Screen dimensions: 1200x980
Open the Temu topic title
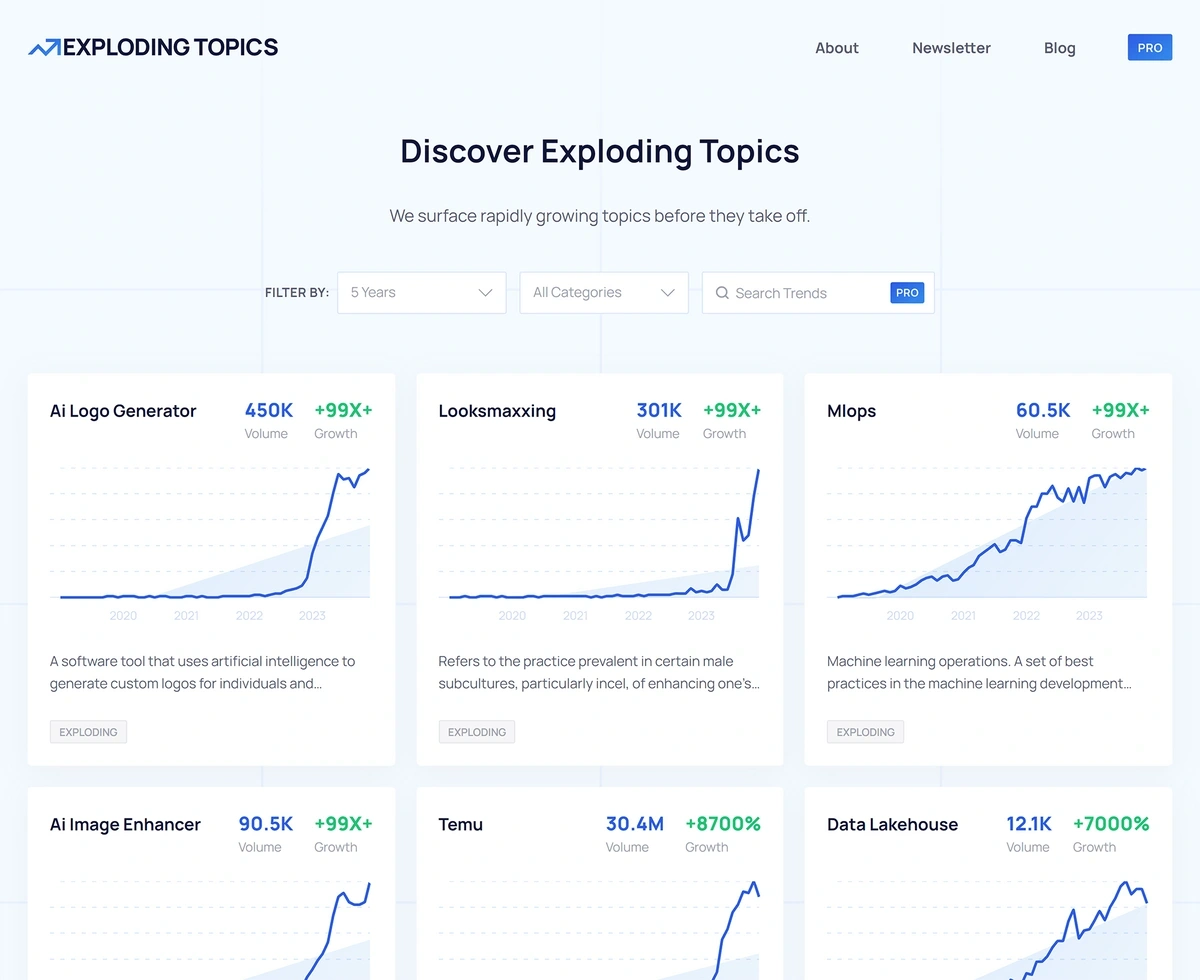click(461, 825)
